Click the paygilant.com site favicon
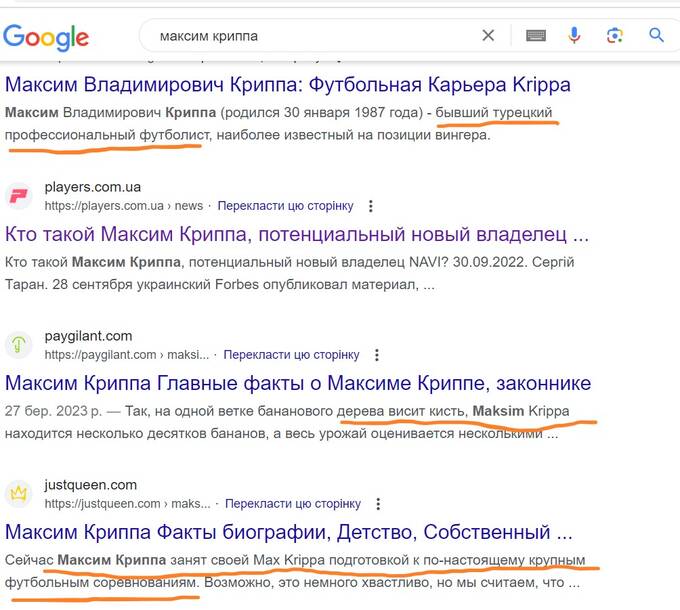 click(19, 345)
